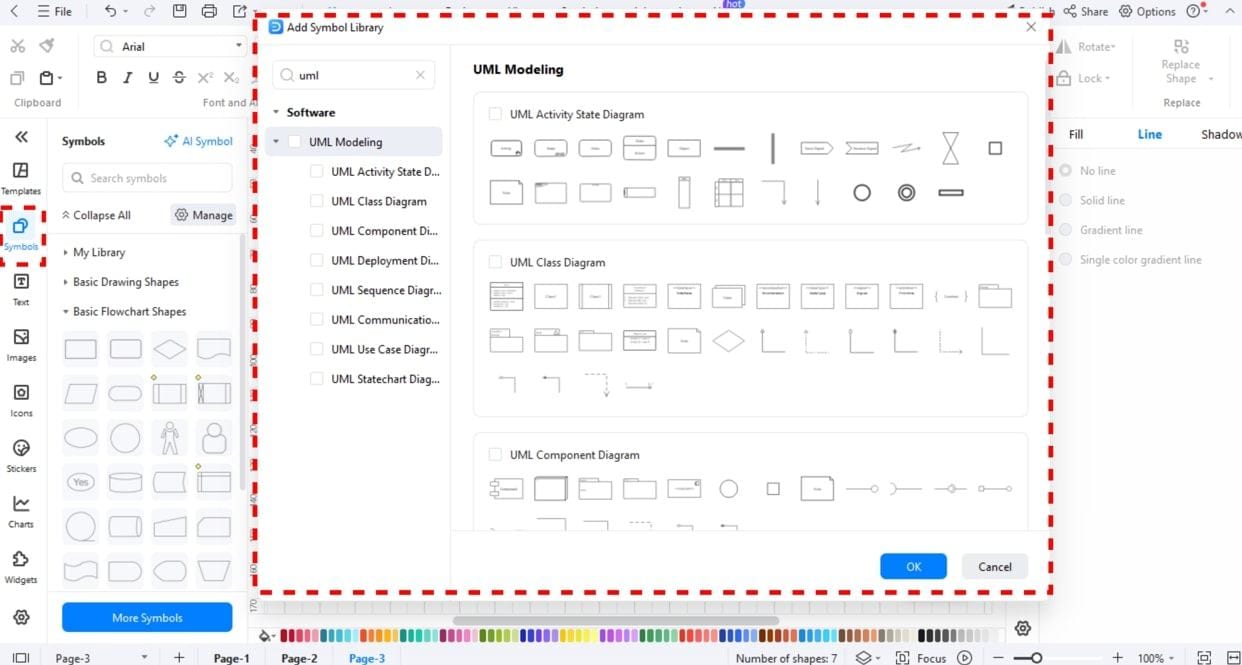The height and width of the screenshot is (665, 1242).
Task: Check UML Class Diagram in the tree
Action: point(317,201)
